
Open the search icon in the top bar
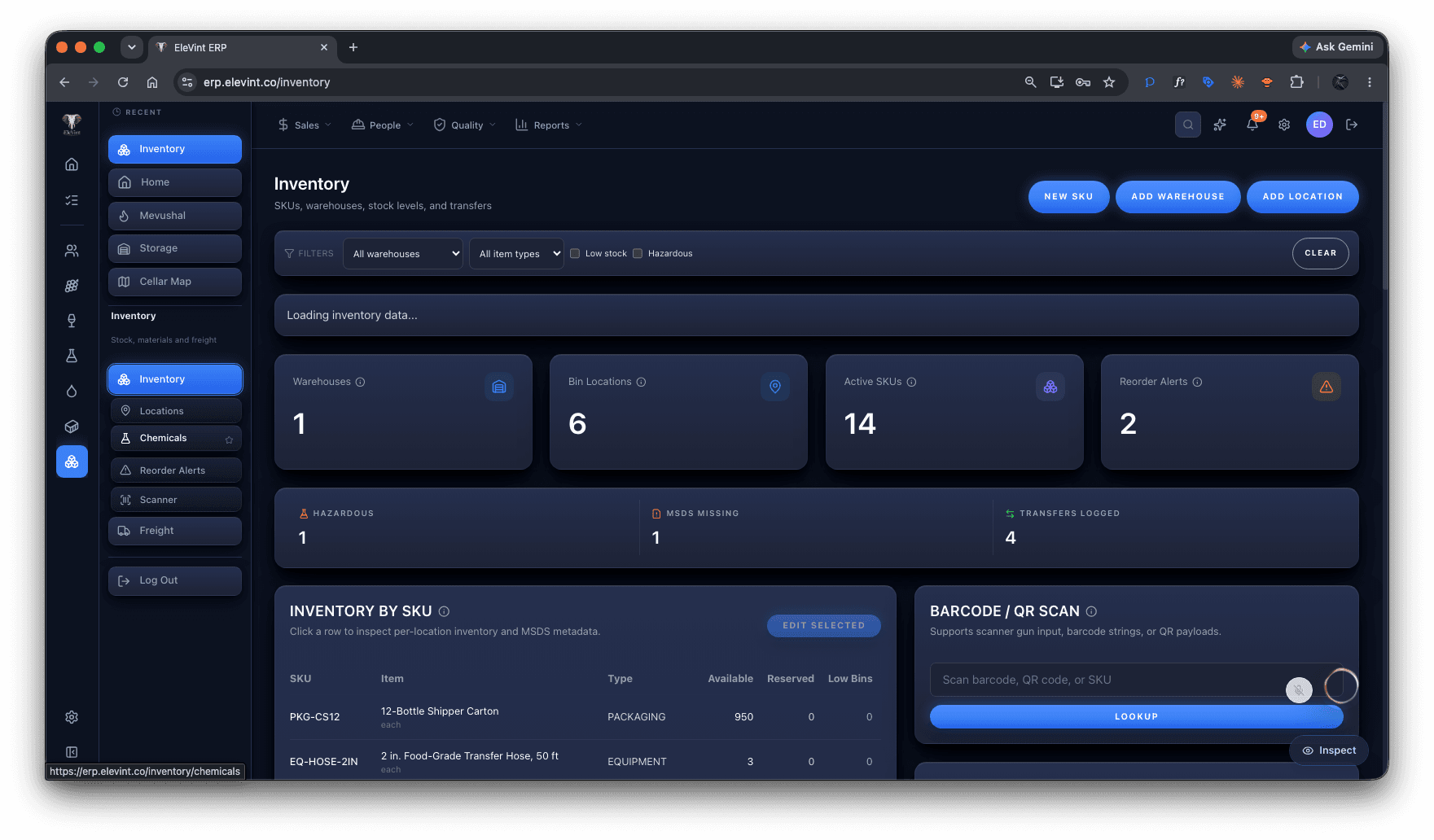point(1188,125)
